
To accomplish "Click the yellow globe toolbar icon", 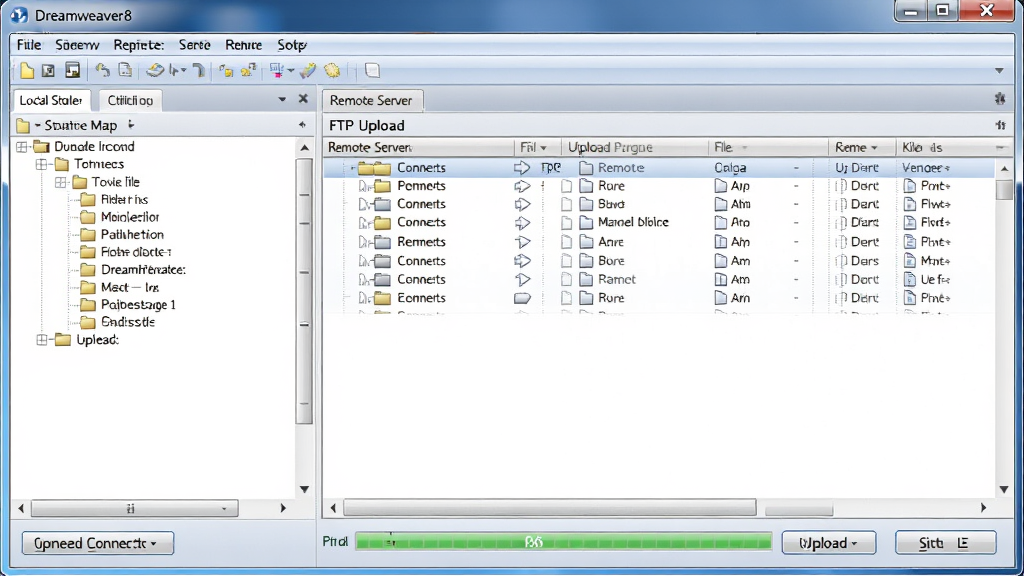I will pyautogui.click(x=332, y=71).
